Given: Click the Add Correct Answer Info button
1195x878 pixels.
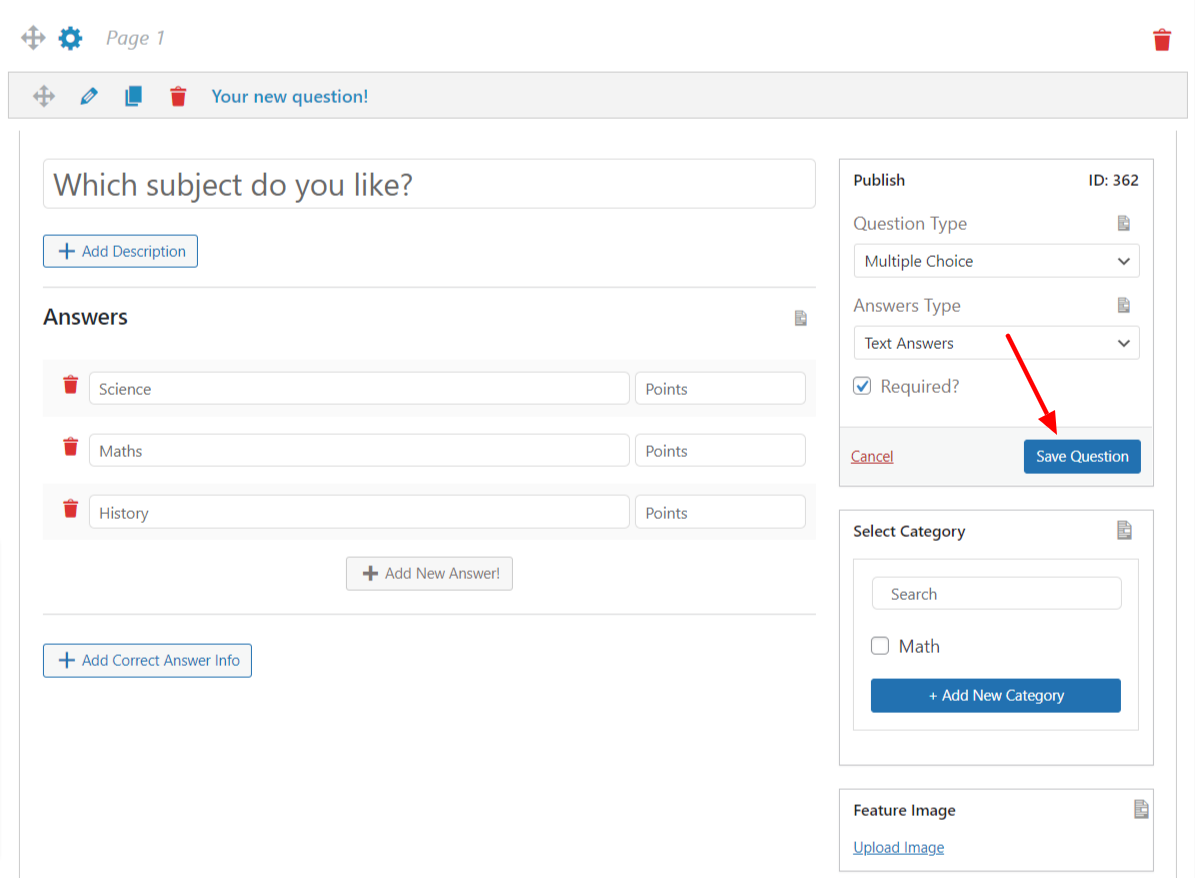Looking at the screenshot, I should point(147,660).
